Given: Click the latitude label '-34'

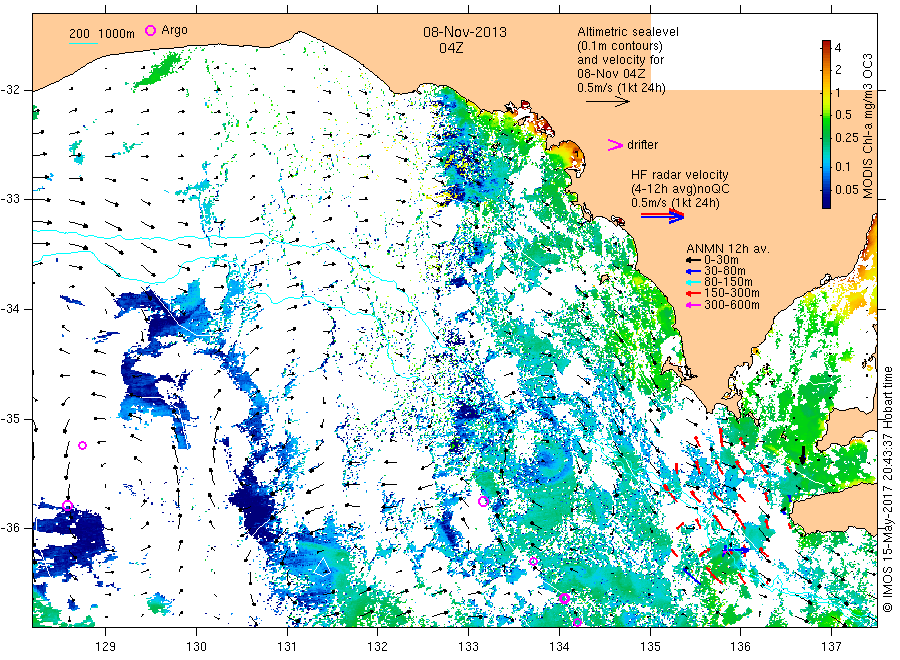Looking at the screenshot, I should point(10,309).
